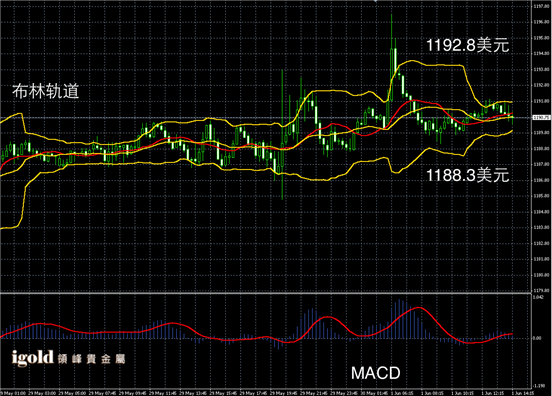Image resolution: width=552 pixels, height=396 pixels.
Task: Click the 1188.3美元 support annotation
Action: [468, 175]
